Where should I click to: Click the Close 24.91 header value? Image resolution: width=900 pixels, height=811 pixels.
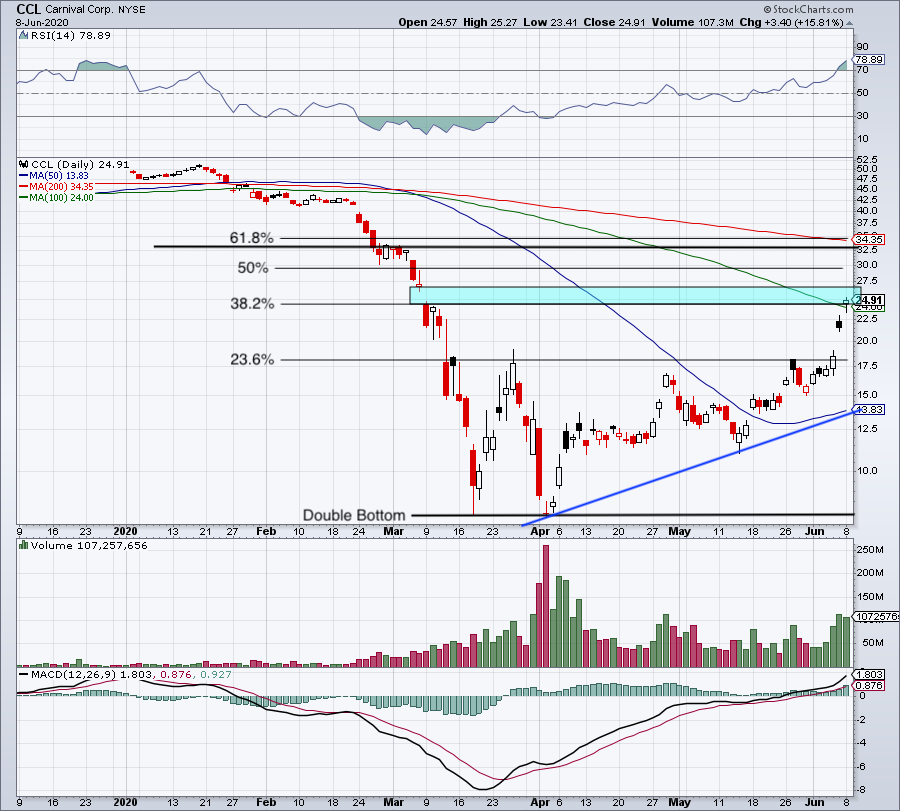[x=614, y=22]
